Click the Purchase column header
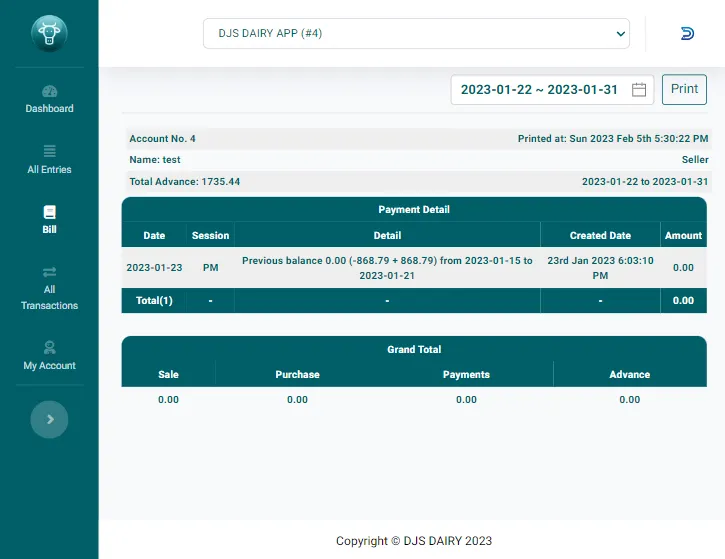 pos(297,375)
